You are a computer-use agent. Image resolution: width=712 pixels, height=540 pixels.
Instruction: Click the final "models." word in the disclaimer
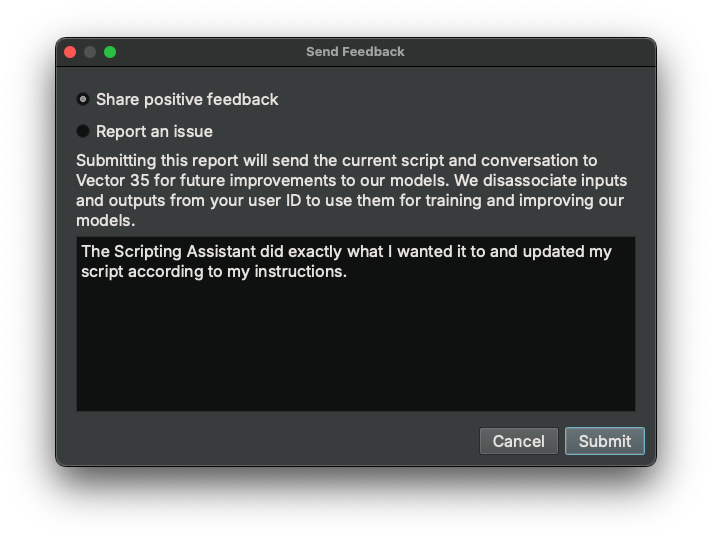(103, 220)
